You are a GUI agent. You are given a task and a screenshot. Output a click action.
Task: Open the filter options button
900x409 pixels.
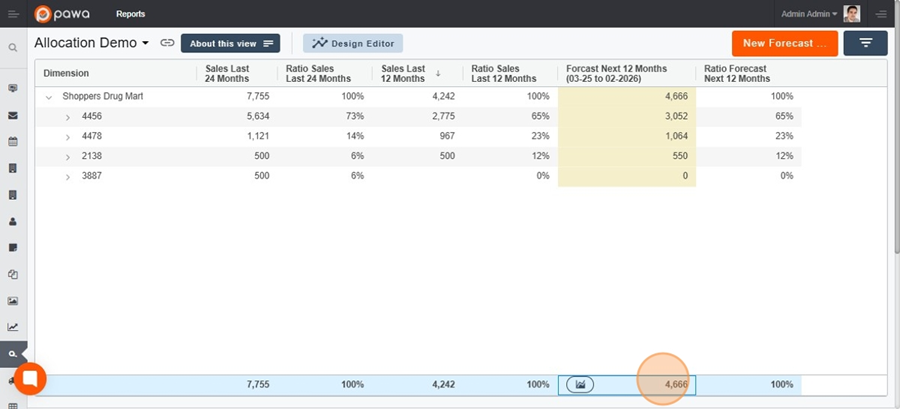point(866,43)
